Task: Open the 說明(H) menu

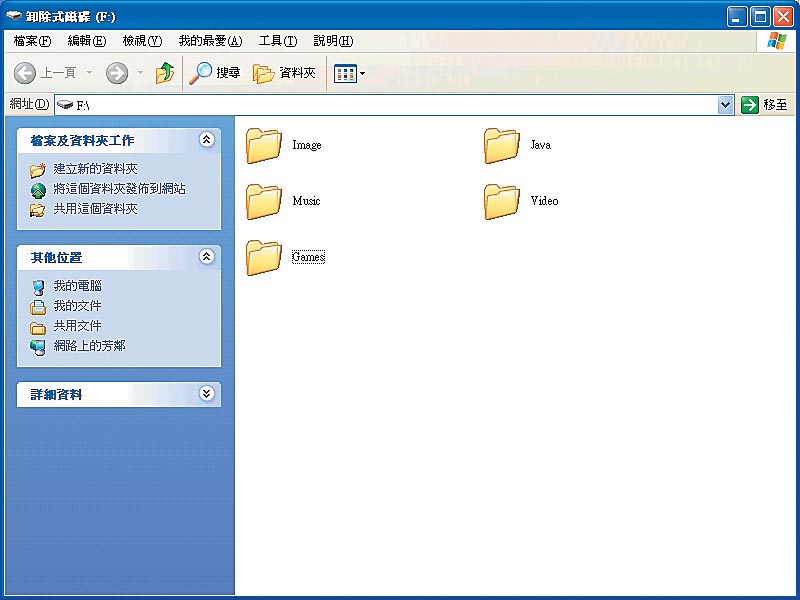Action: point(333,41)
